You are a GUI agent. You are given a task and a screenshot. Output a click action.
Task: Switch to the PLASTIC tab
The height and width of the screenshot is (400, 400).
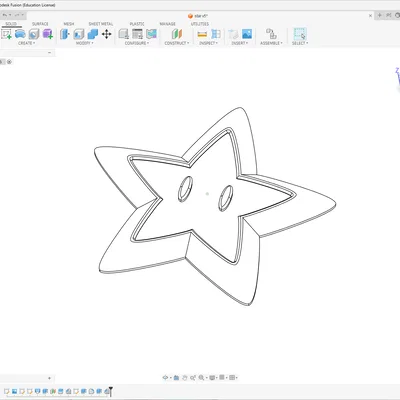tap(137, 24)
